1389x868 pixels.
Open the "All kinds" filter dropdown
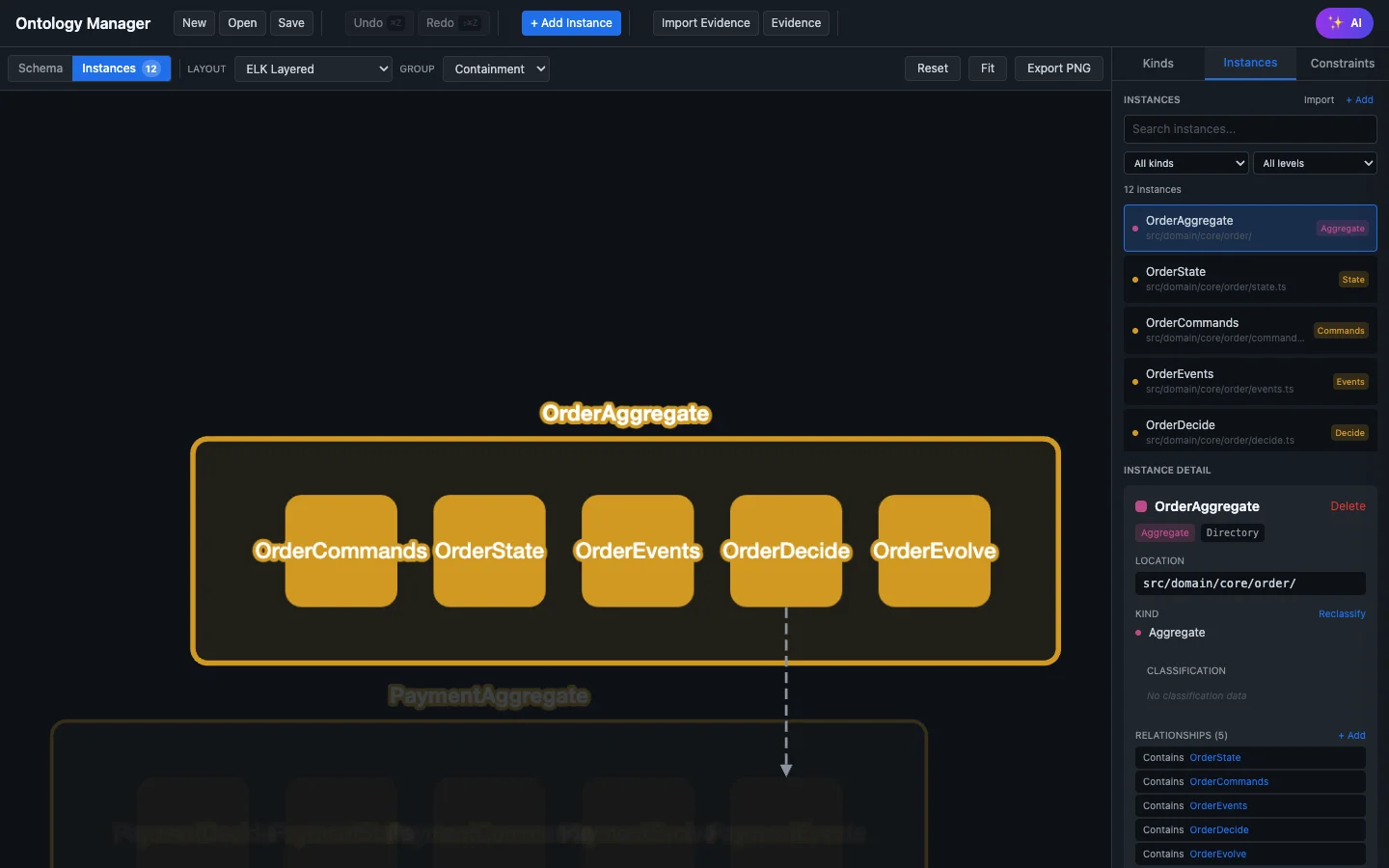point(1185,163)
